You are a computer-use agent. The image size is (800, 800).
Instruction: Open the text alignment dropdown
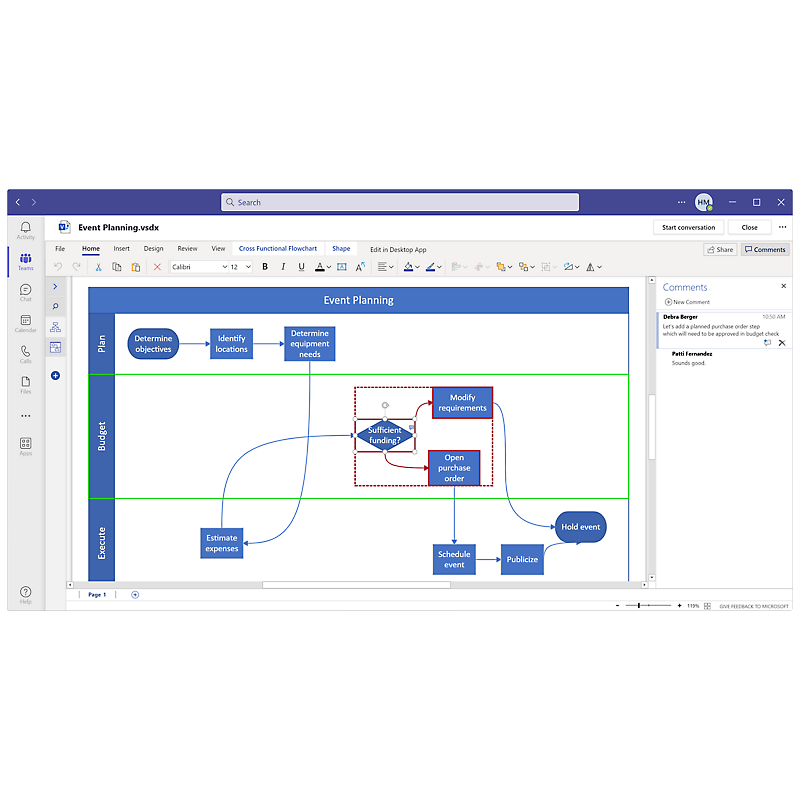(385, 266)
